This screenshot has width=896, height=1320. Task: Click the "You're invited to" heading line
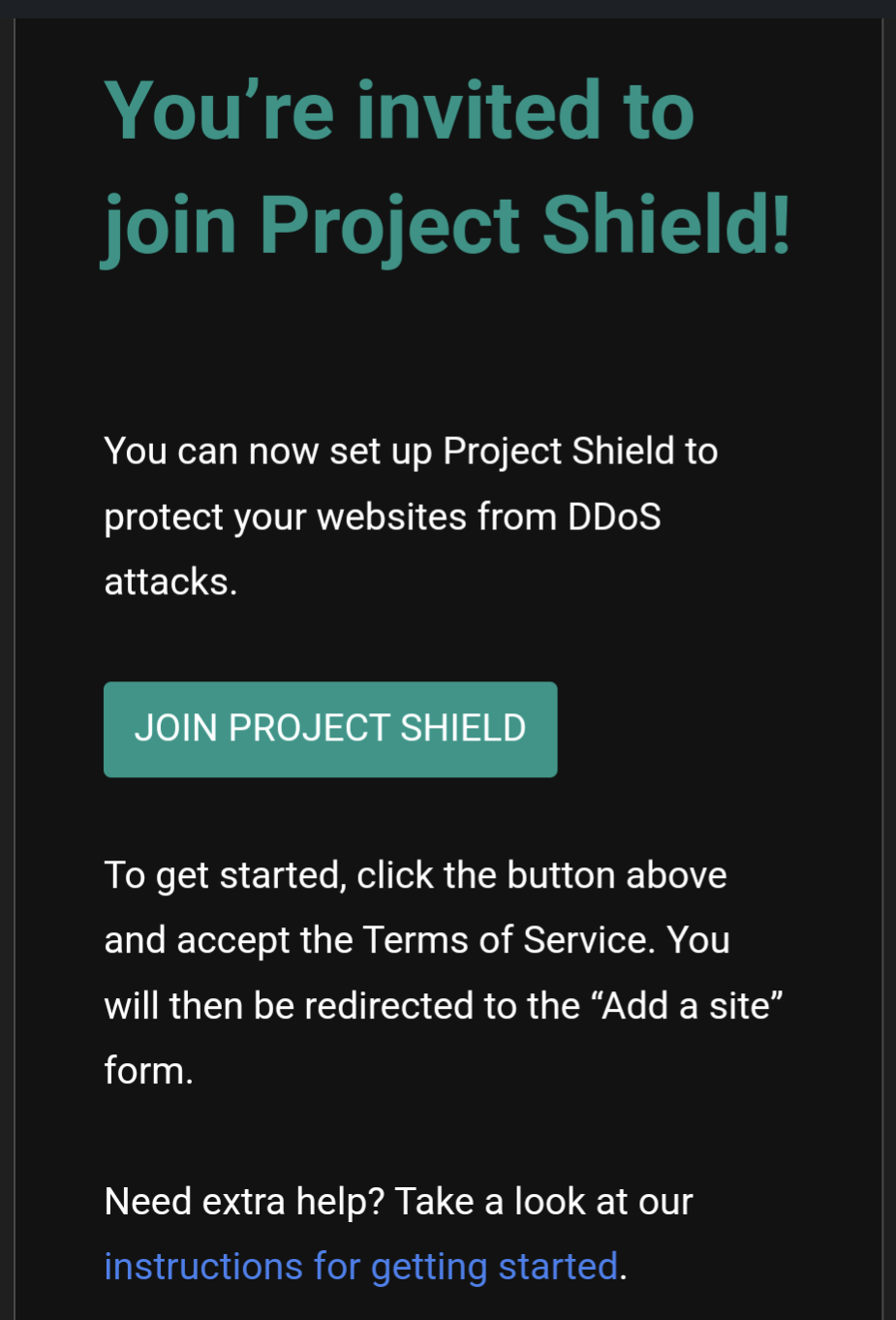point(399,110)
